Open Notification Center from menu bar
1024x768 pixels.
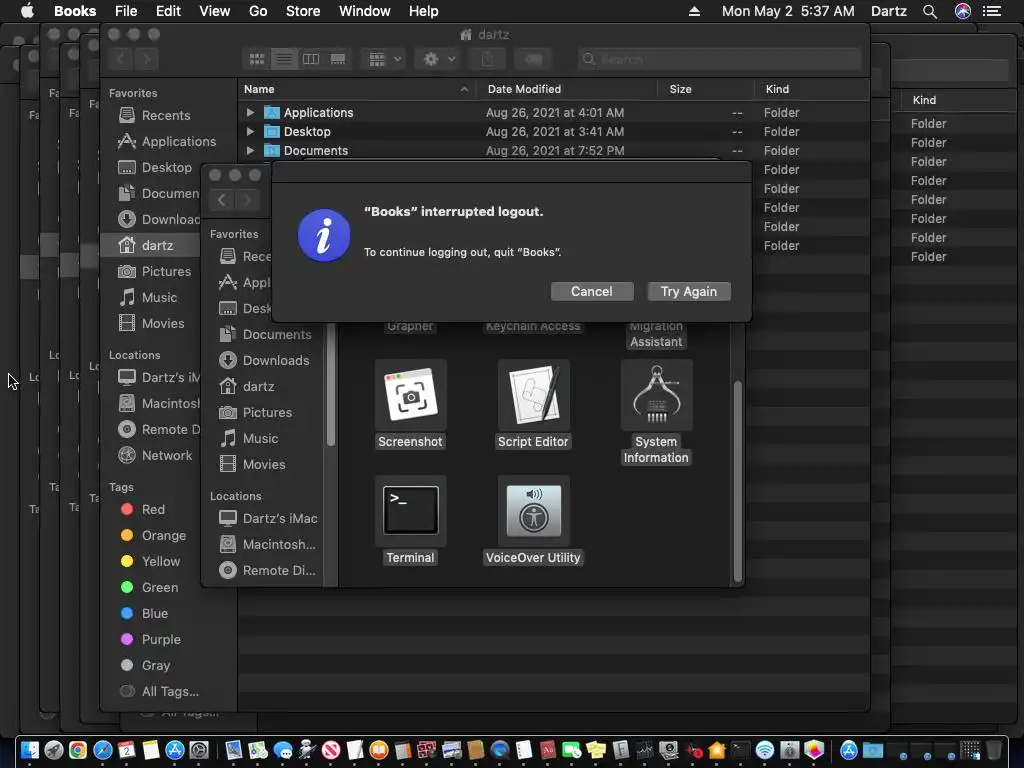(x=992, y=11)
